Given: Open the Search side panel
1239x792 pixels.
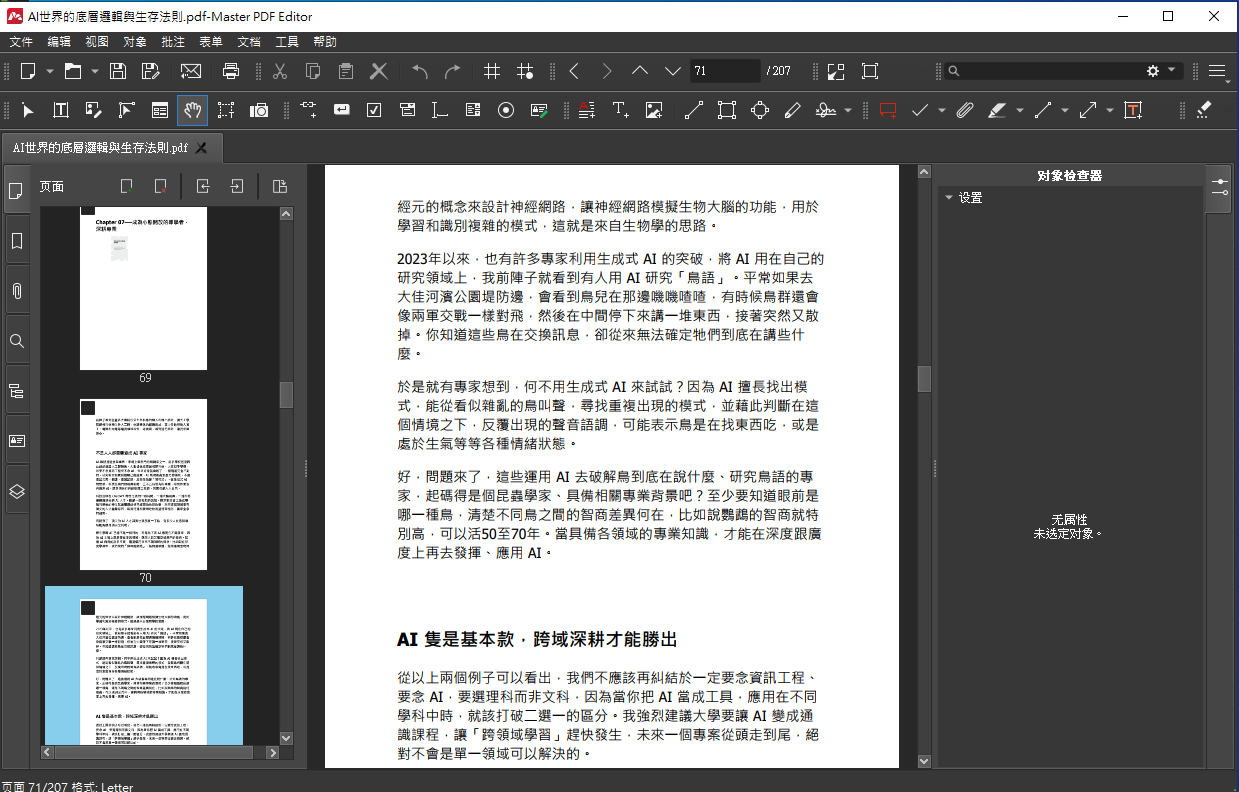Looking at the screenshot, I should (x=17, y=341).
